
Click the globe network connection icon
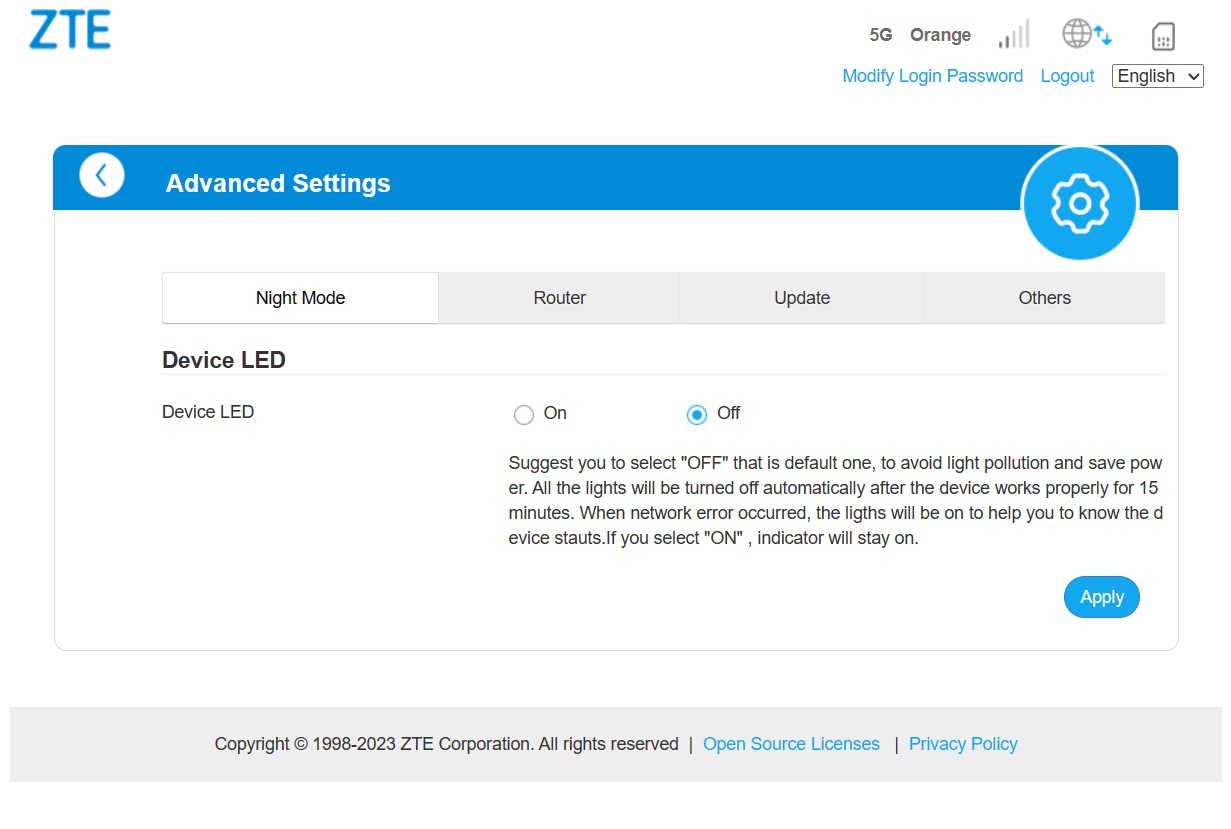(x=1087, y=35)
